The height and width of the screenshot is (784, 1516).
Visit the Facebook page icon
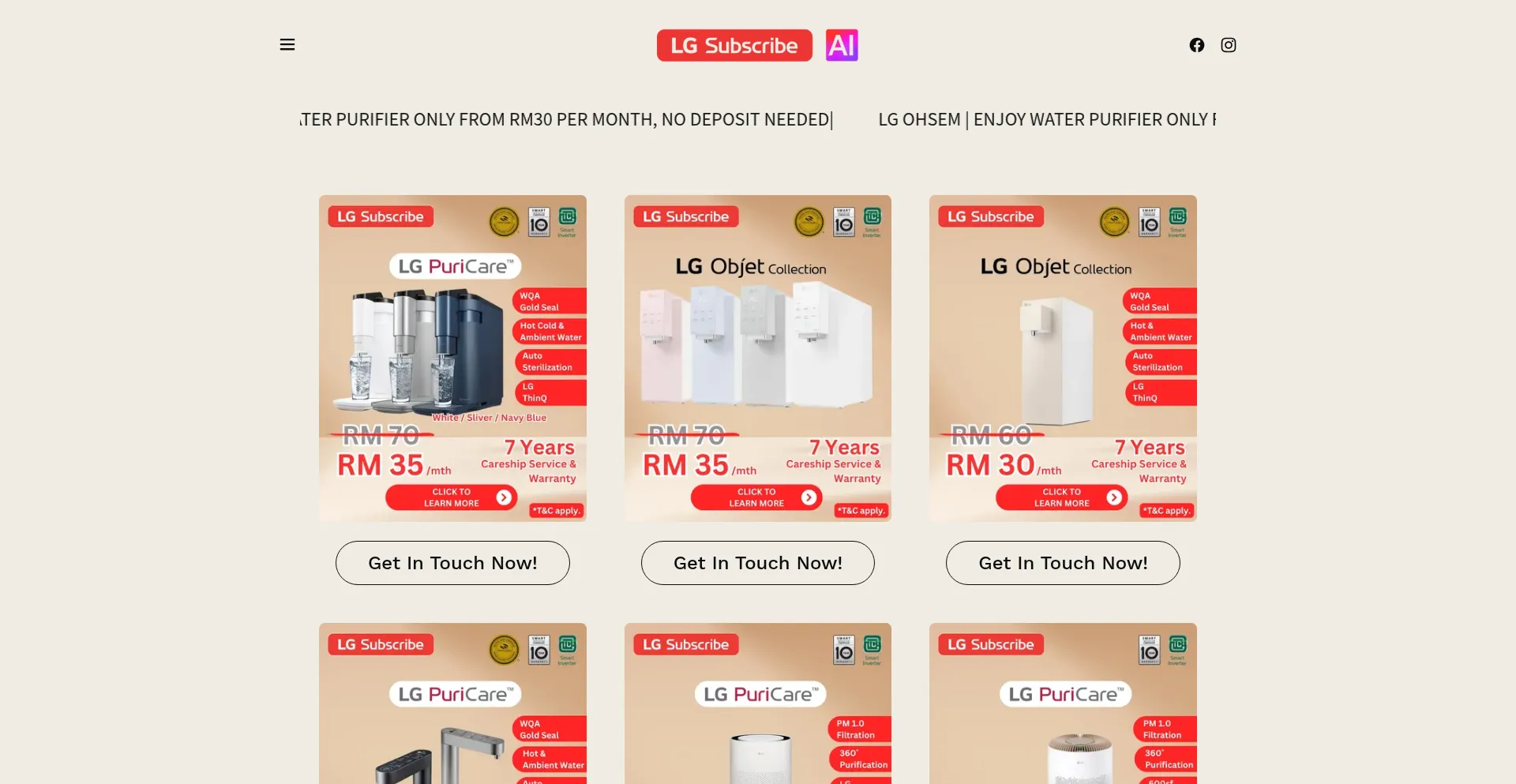(x=1197, y=45)
